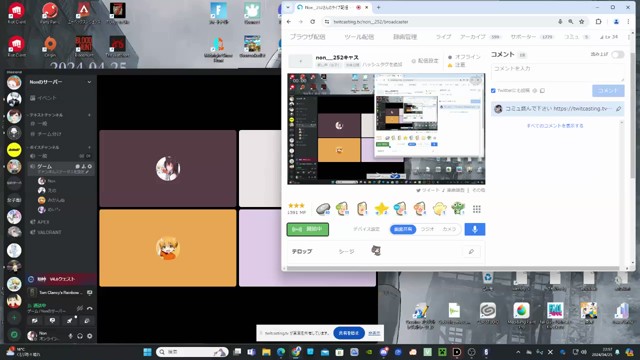Viewport: 640px width, 360px height.
Task: Send the yellow star gift item
Action: pyautogui.click(x=381, y=209)
